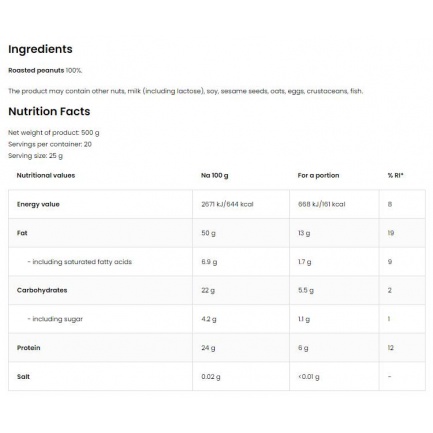Click the Na 100 g column header
This screenshot has height=433, width=433.
pos(215,175)
